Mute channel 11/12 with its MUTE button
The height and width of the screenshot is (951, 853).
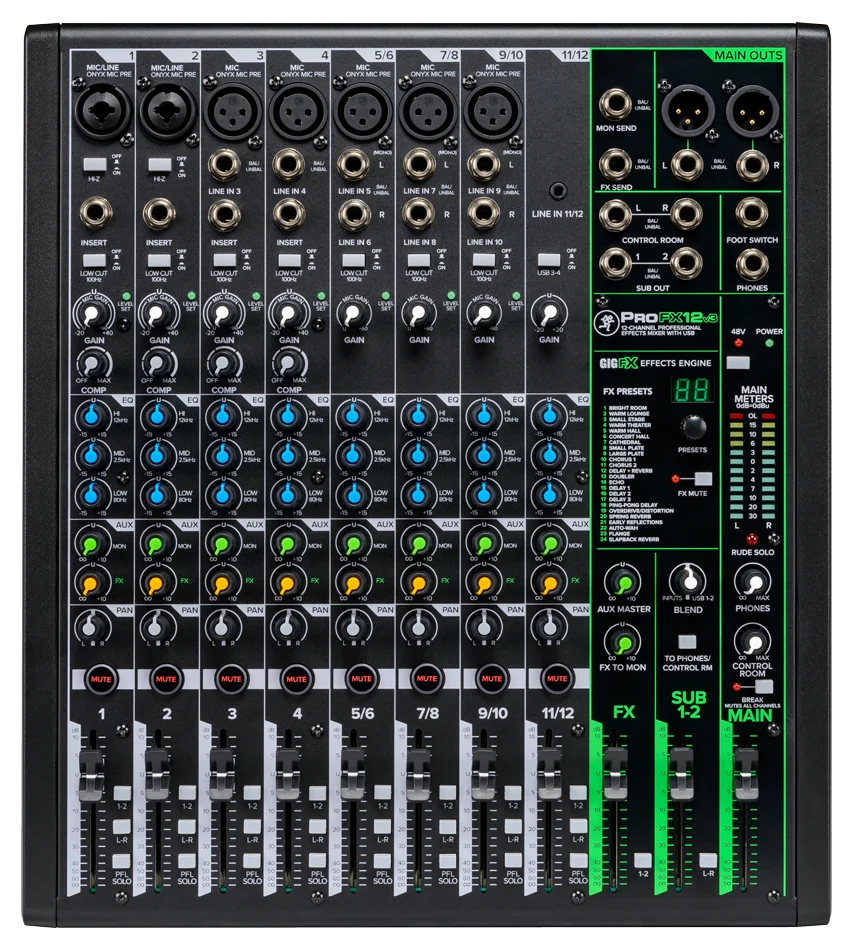click(556, 679)
